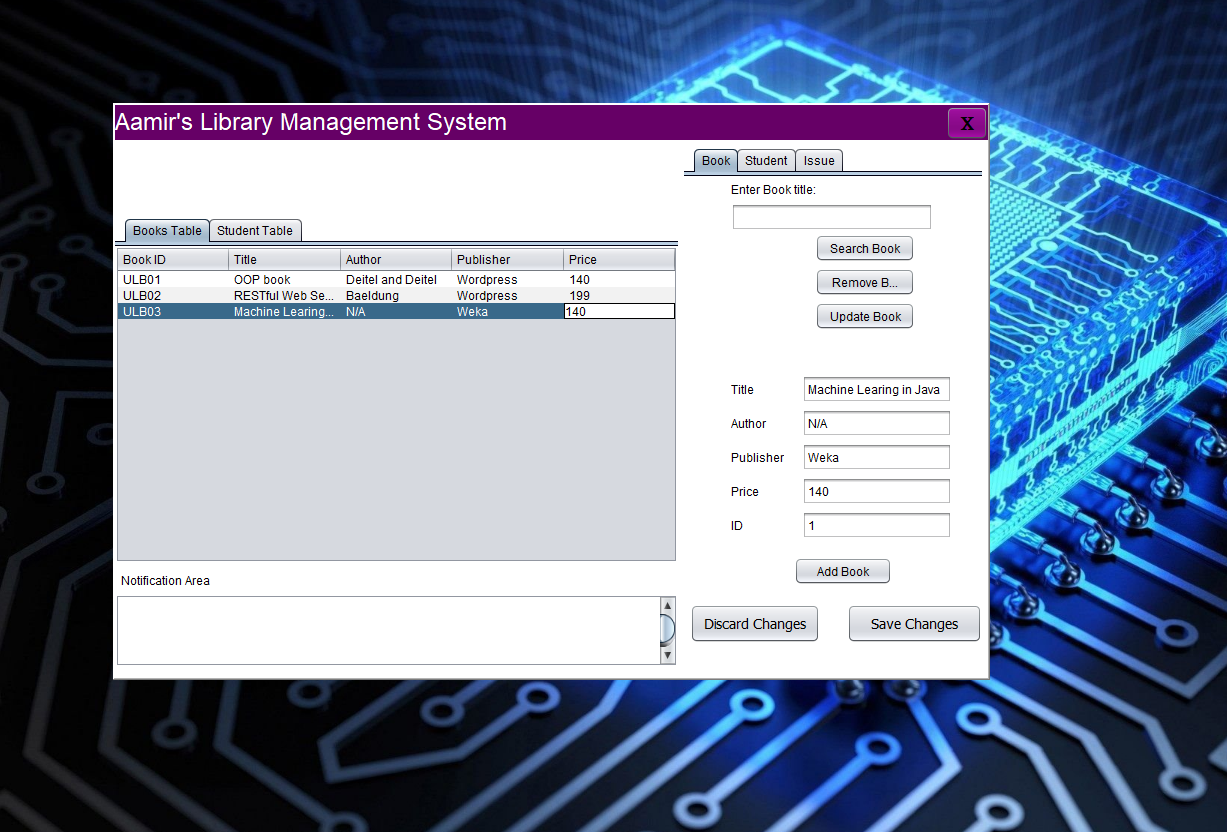Click the Author field containing N/A
This screenshot has width=1227, height=832.
click(876, 423)
